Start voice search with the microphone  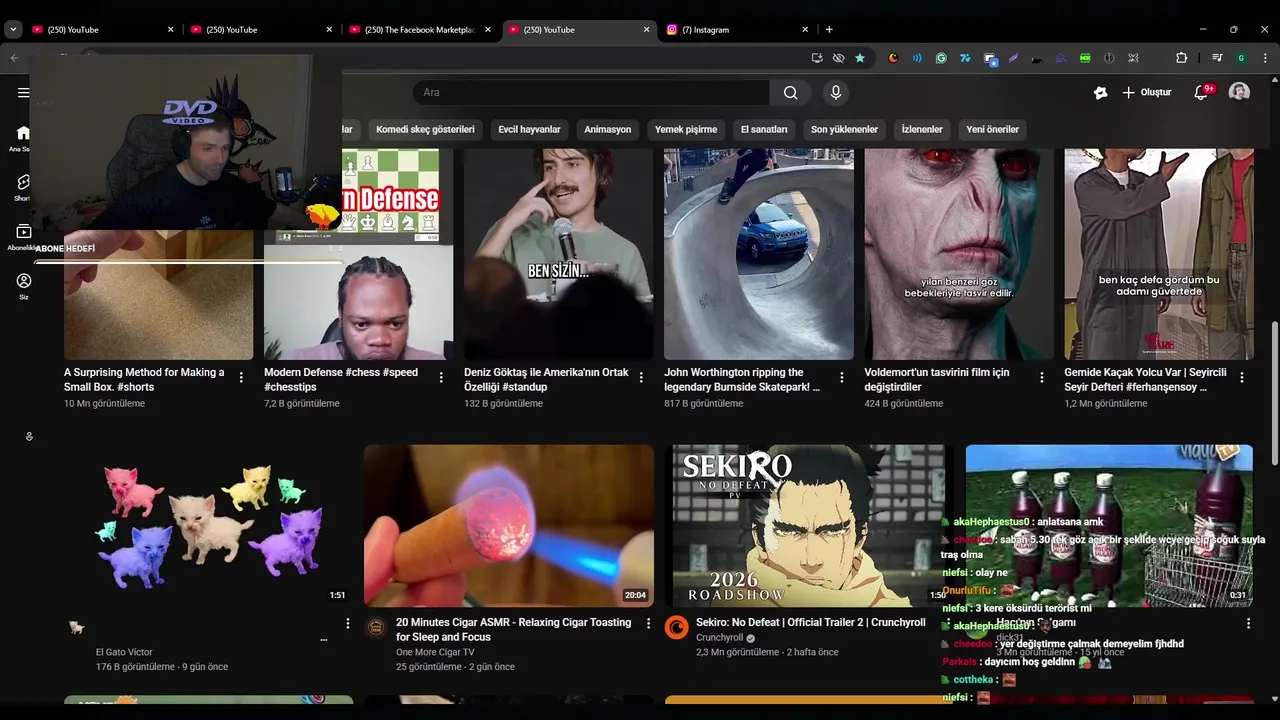click(x=836, y=93)
